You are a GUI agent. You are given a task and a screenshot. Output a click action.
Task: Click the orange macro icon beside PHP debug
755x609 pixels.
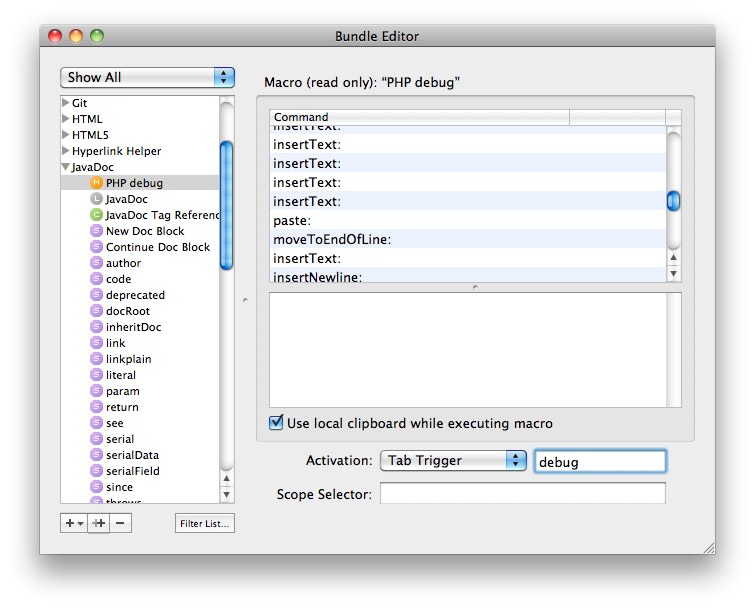tap(97, 183)
